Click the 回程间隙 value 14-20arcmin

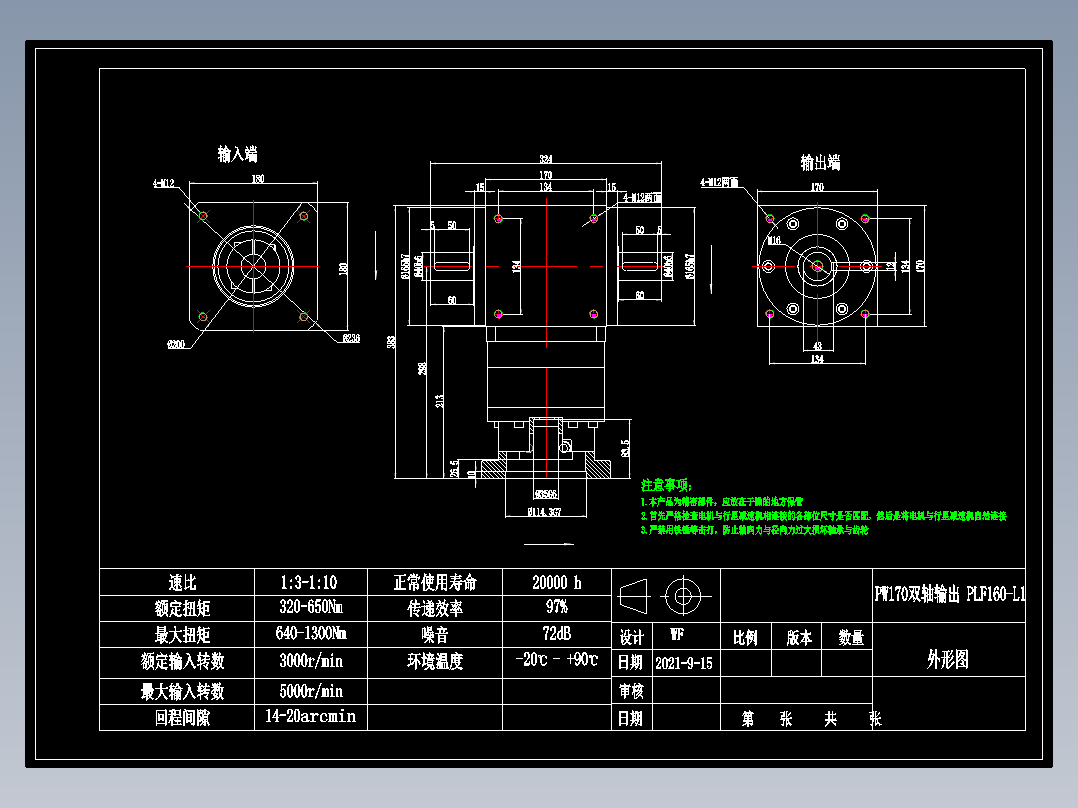point(310,717)
